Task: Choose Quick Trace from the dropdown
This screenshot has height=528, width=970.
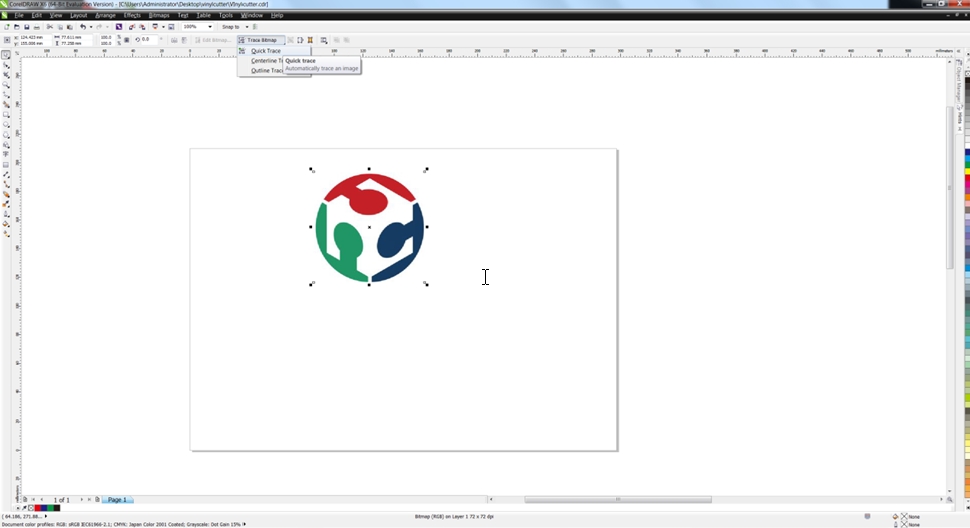Action: (274, 51)
